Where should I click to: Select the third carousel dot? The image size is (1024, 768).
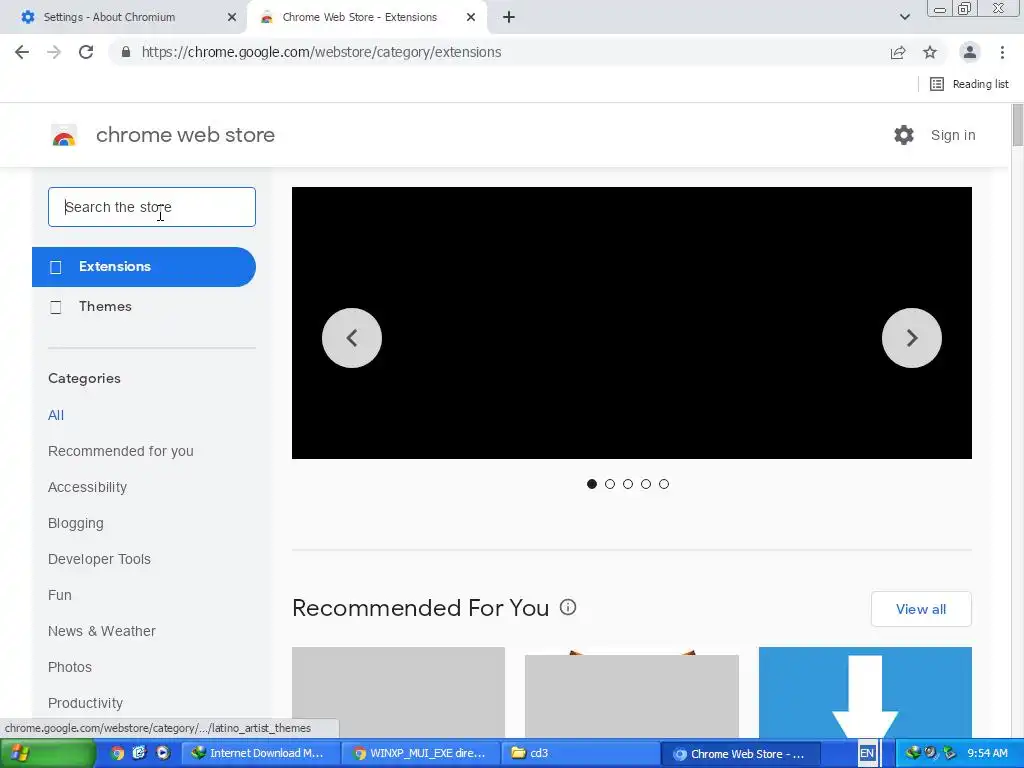pos(628,484)
